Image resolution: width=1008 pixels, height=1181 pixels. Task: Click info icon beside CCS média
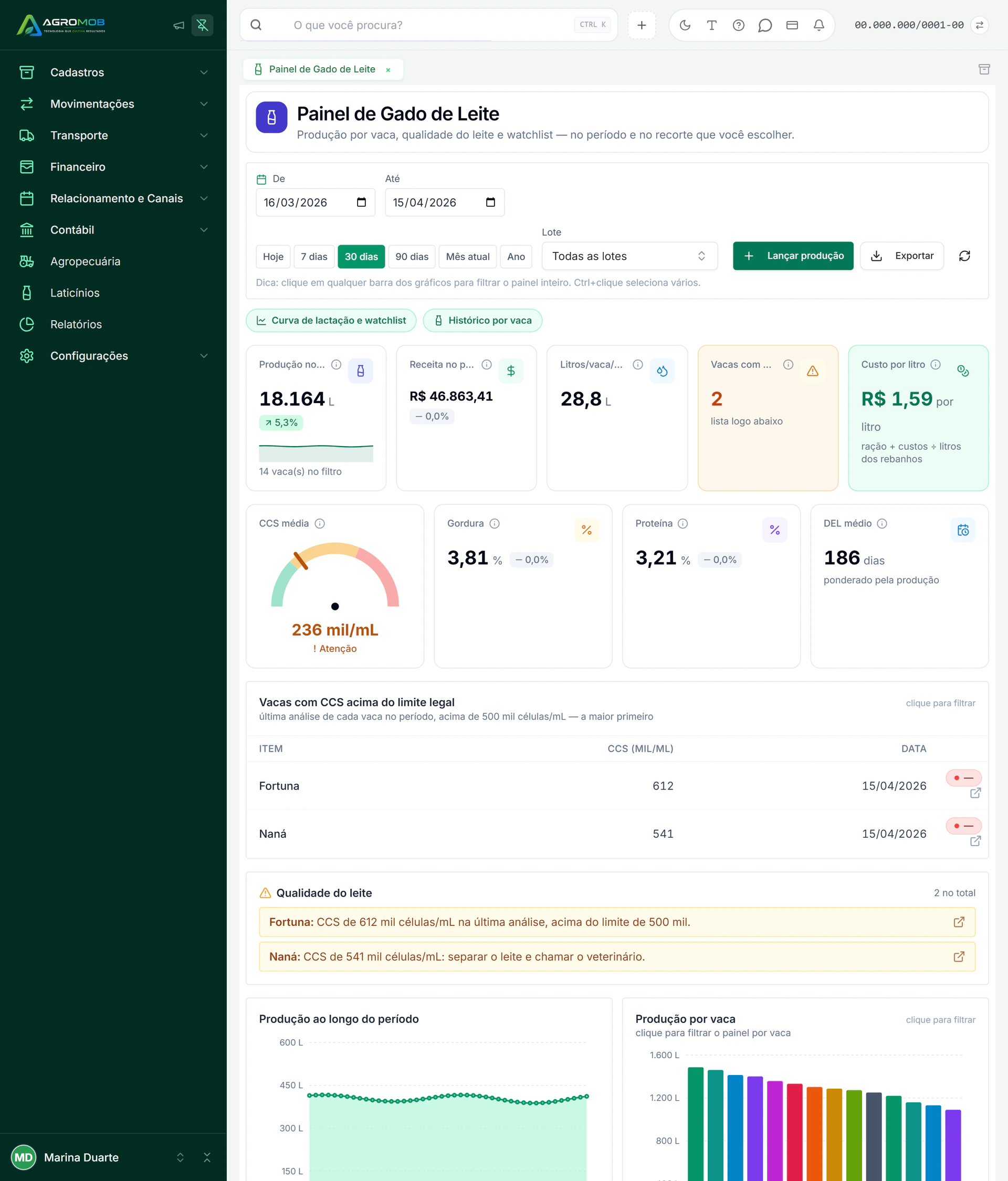(x=320, y=523)
